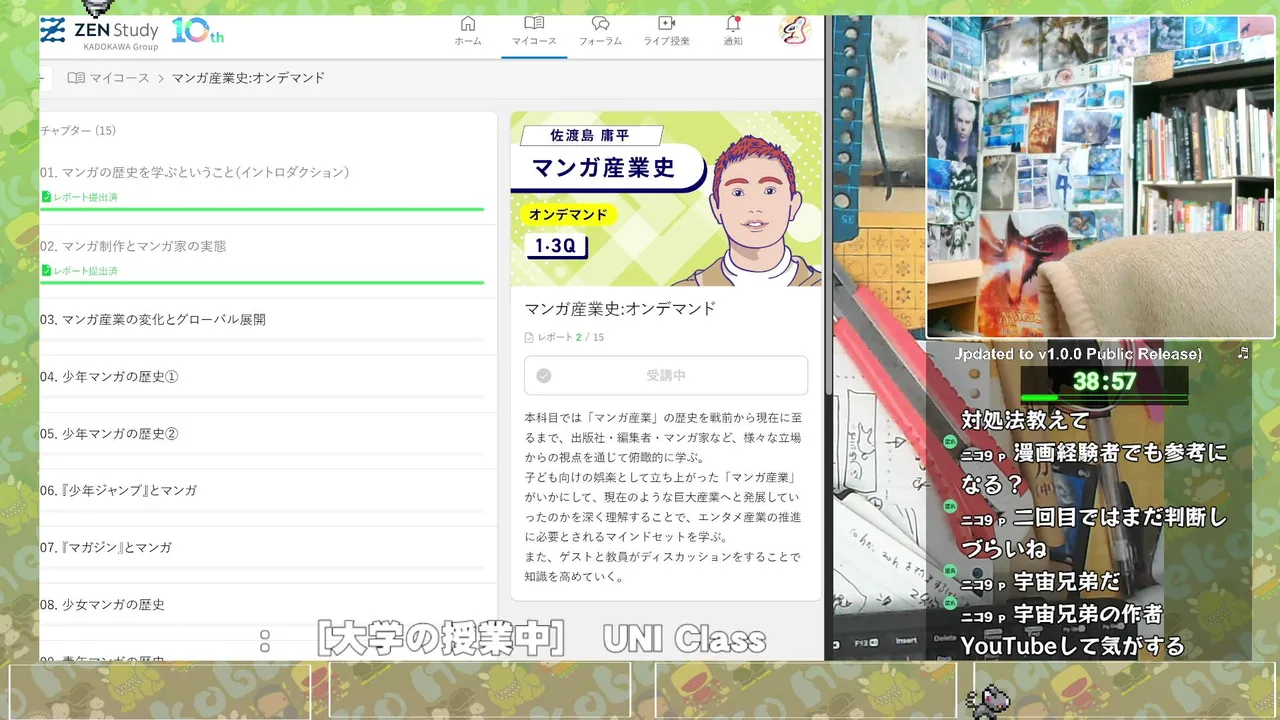
Task: Select the マイコース navigation tab
Action: [534, 31]
